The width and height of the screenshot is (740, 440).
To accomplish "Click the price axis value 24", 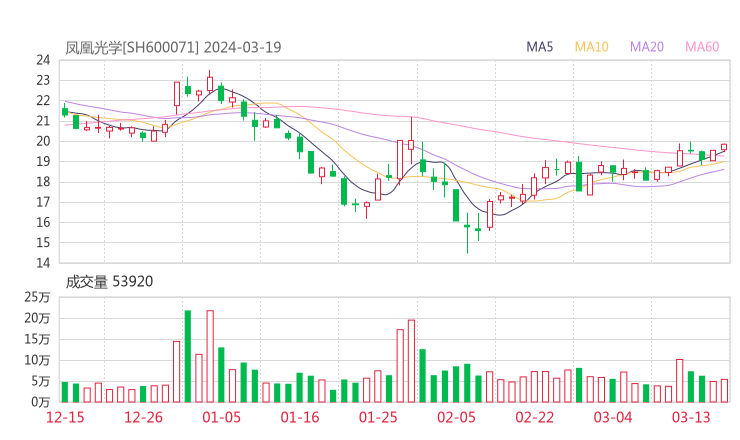I will [43, 60].
